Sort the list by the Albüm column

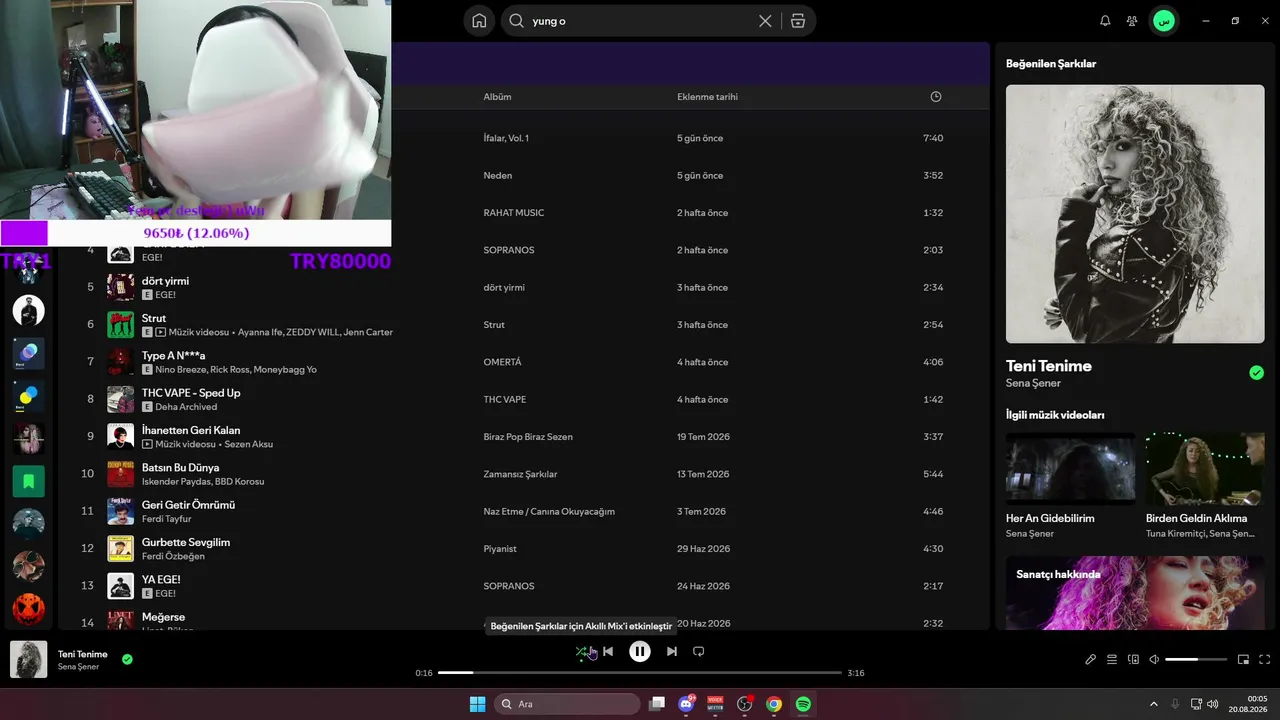coord(497,97)
